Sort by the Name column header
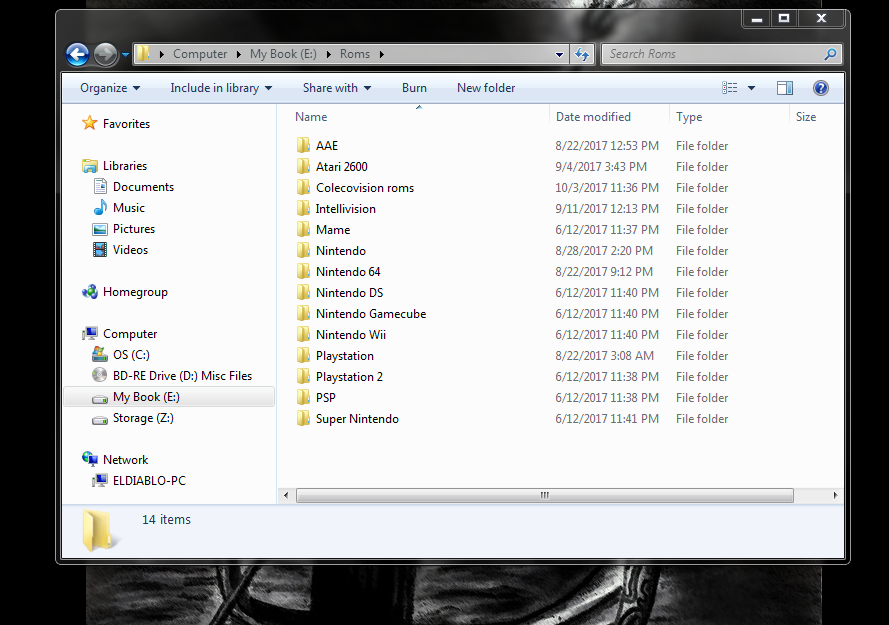 311,117
